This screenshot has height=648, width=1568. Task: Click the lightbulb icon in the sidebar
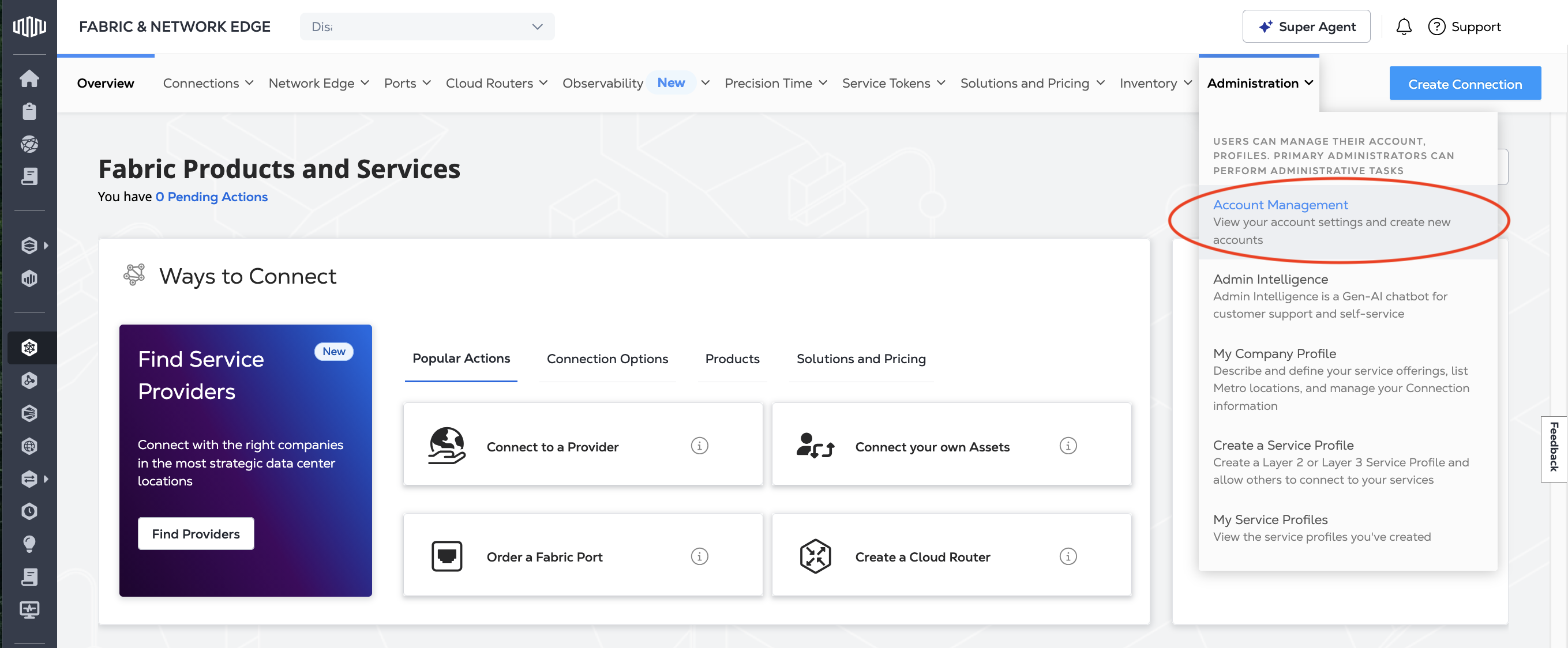29,544
